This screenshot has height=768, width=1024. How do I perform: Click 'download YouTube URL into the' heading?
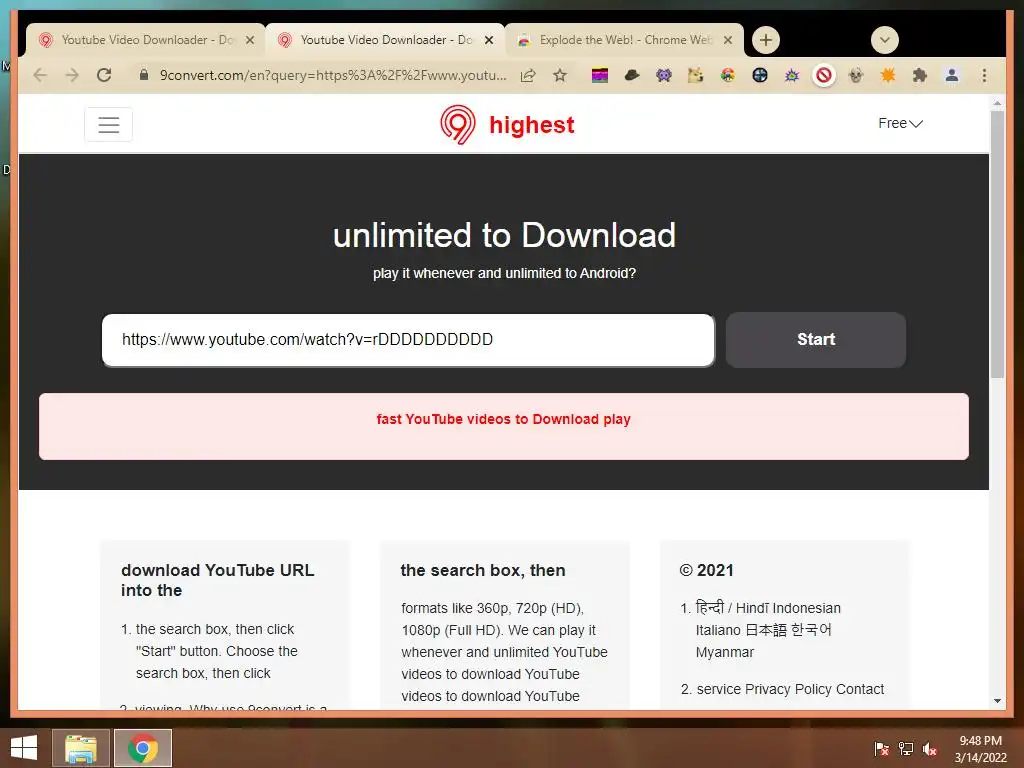[217, 580]
